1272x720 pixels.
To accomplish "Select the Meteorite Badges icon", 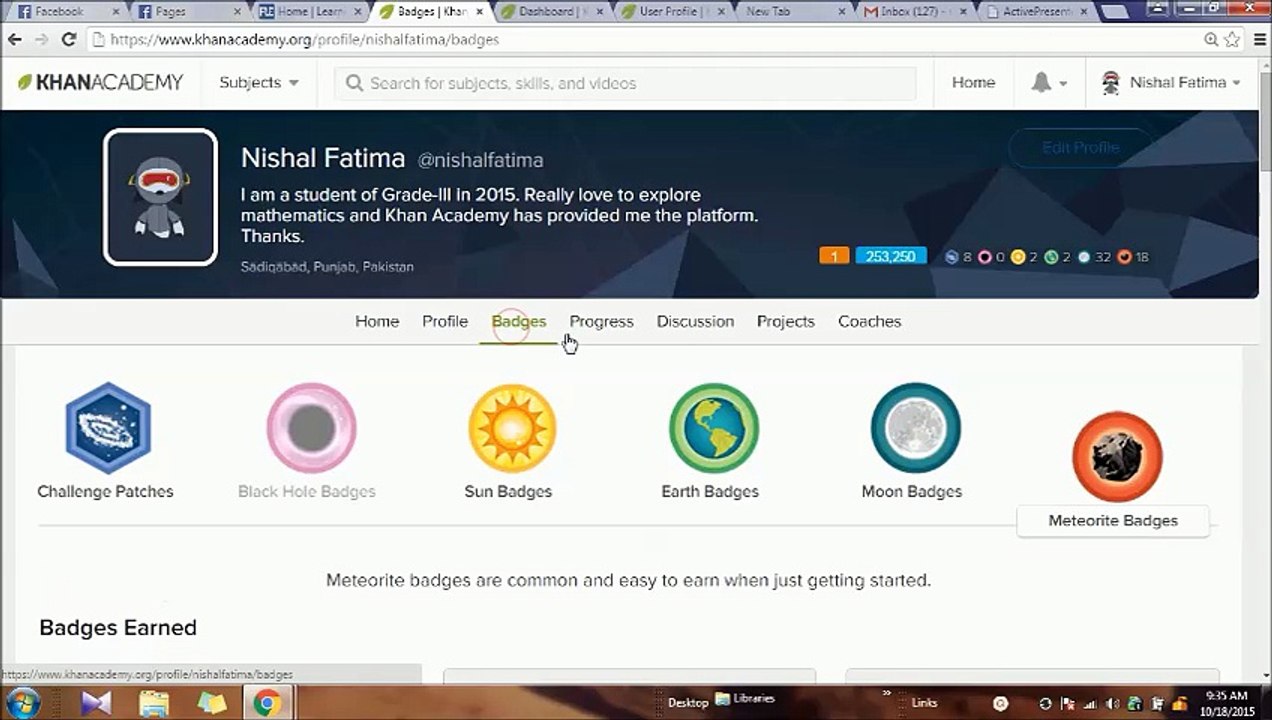I will click(x=1117, y=457).
